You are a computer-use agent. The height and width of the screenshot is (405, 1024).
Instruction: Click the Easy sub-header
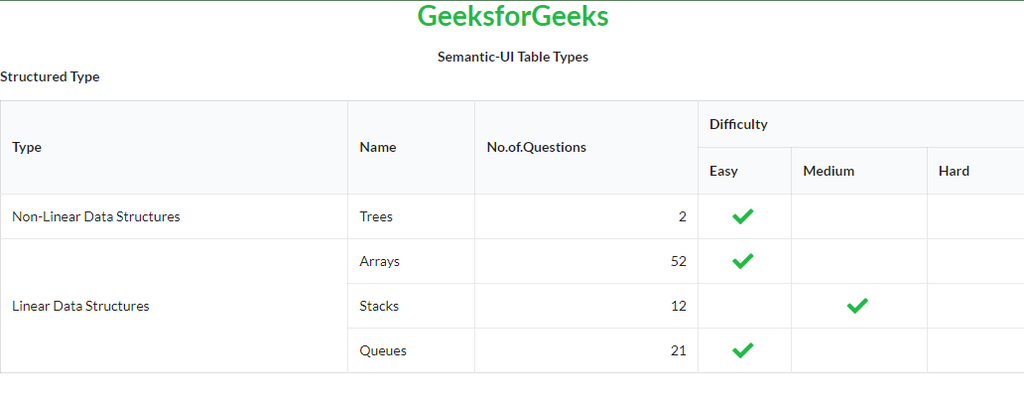point(723,171)
